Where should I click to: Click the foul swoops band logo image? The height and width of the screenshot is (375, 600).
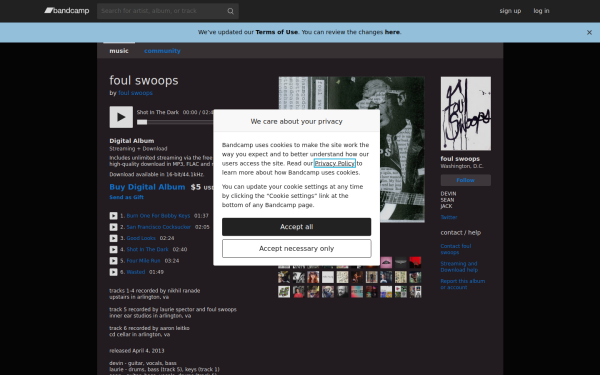click(466, 114)
